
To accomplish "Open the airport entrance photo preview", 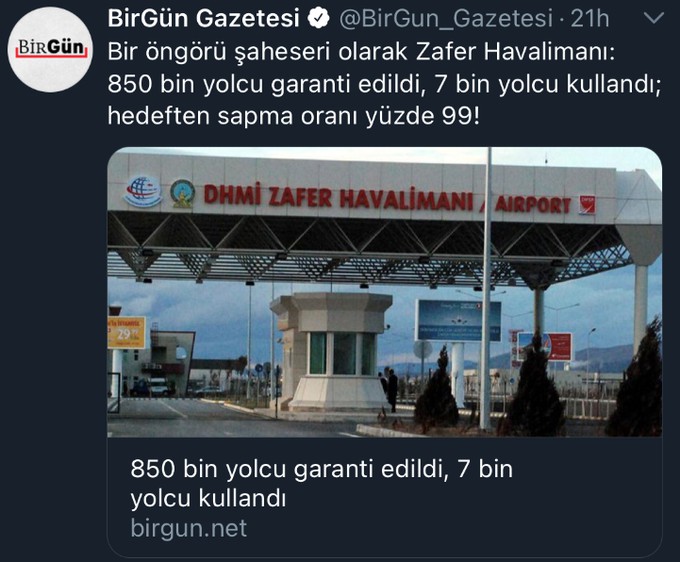I will click(x=385, y=292).
